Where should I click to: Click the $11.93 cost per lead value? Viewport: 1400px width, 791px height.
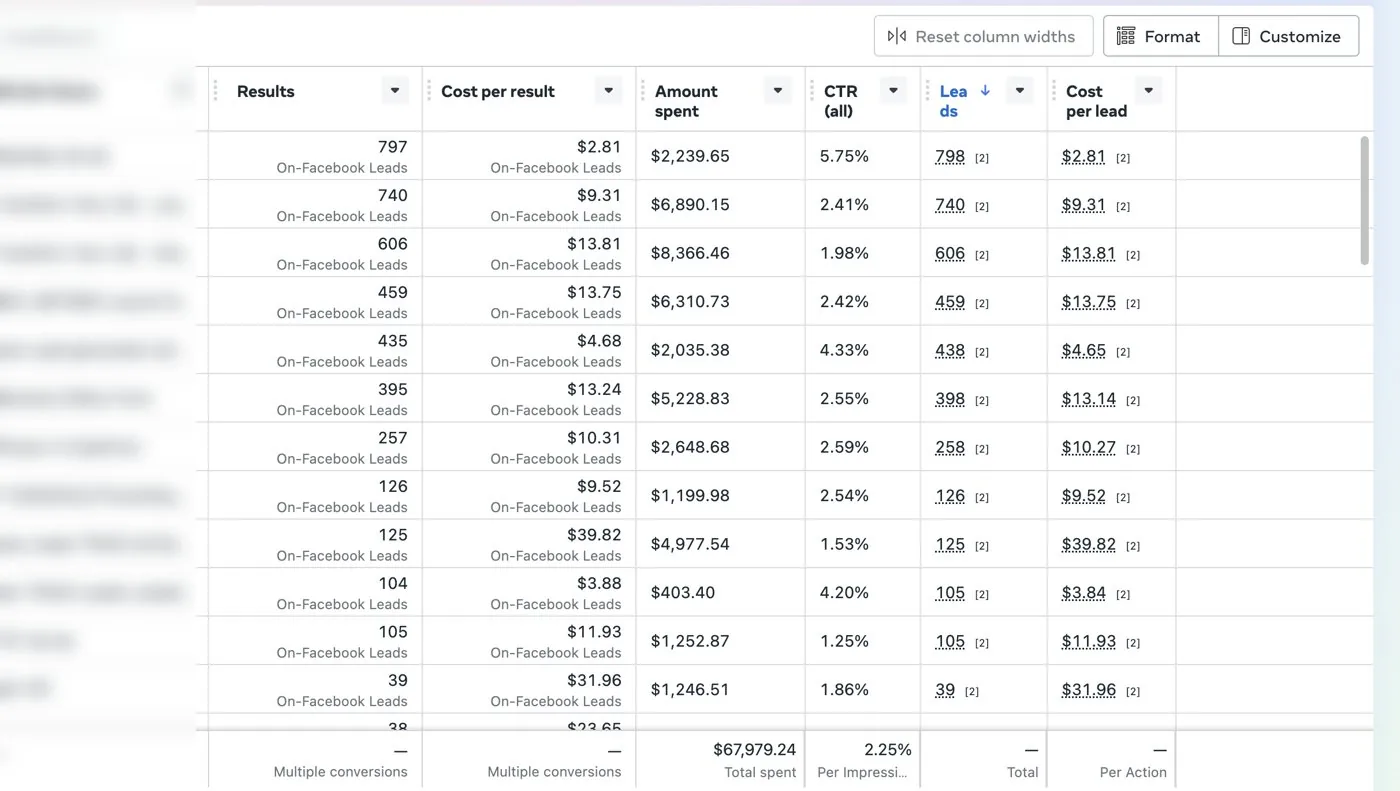1089,641
